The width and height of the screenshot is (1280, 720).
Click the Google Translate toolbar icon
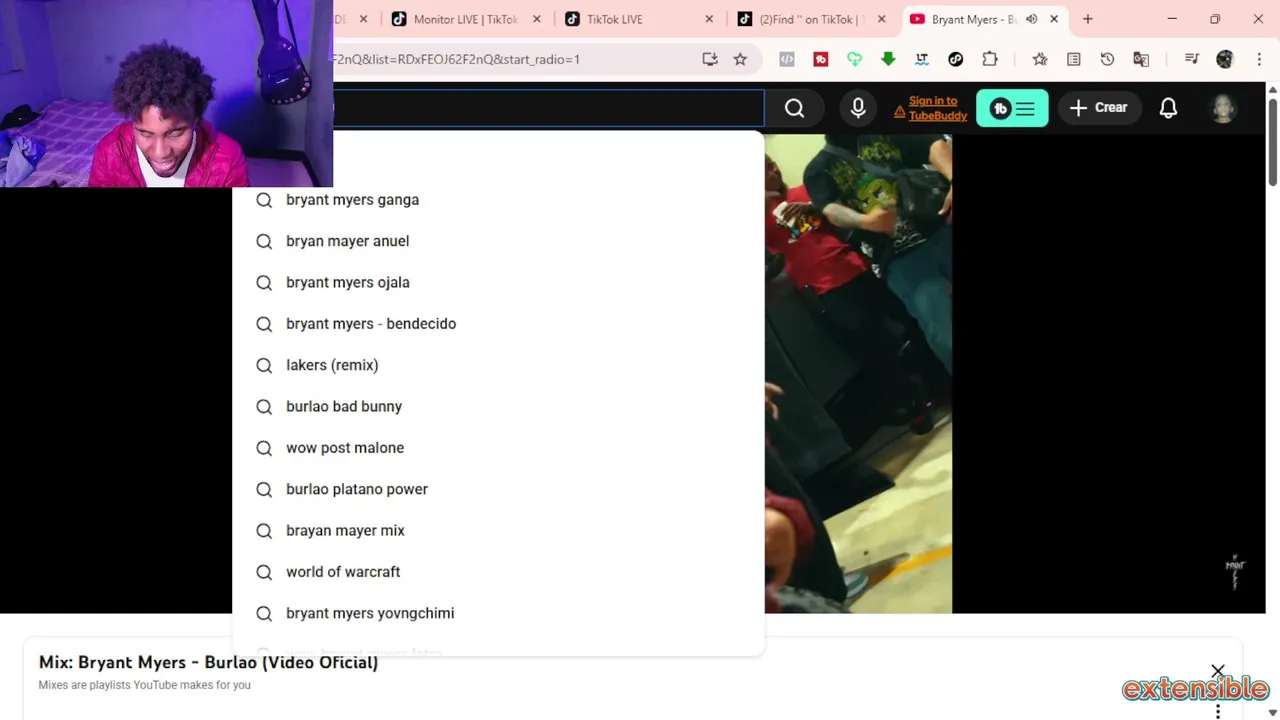tap(1141, 59)
